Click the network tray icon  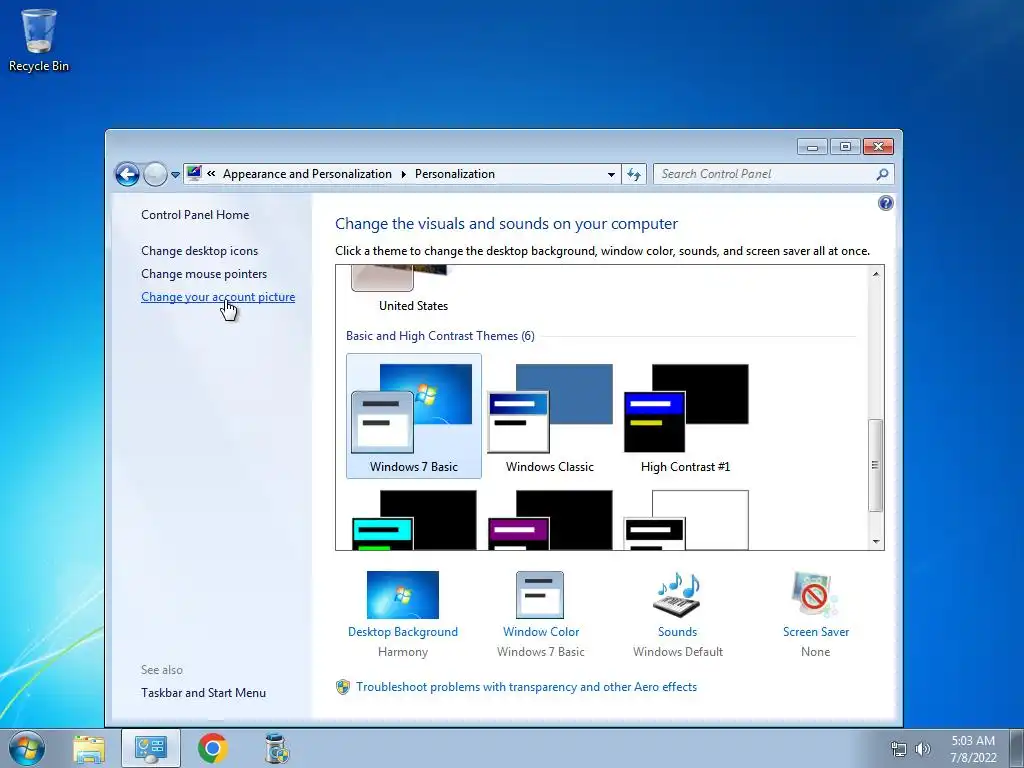(899, 749)
